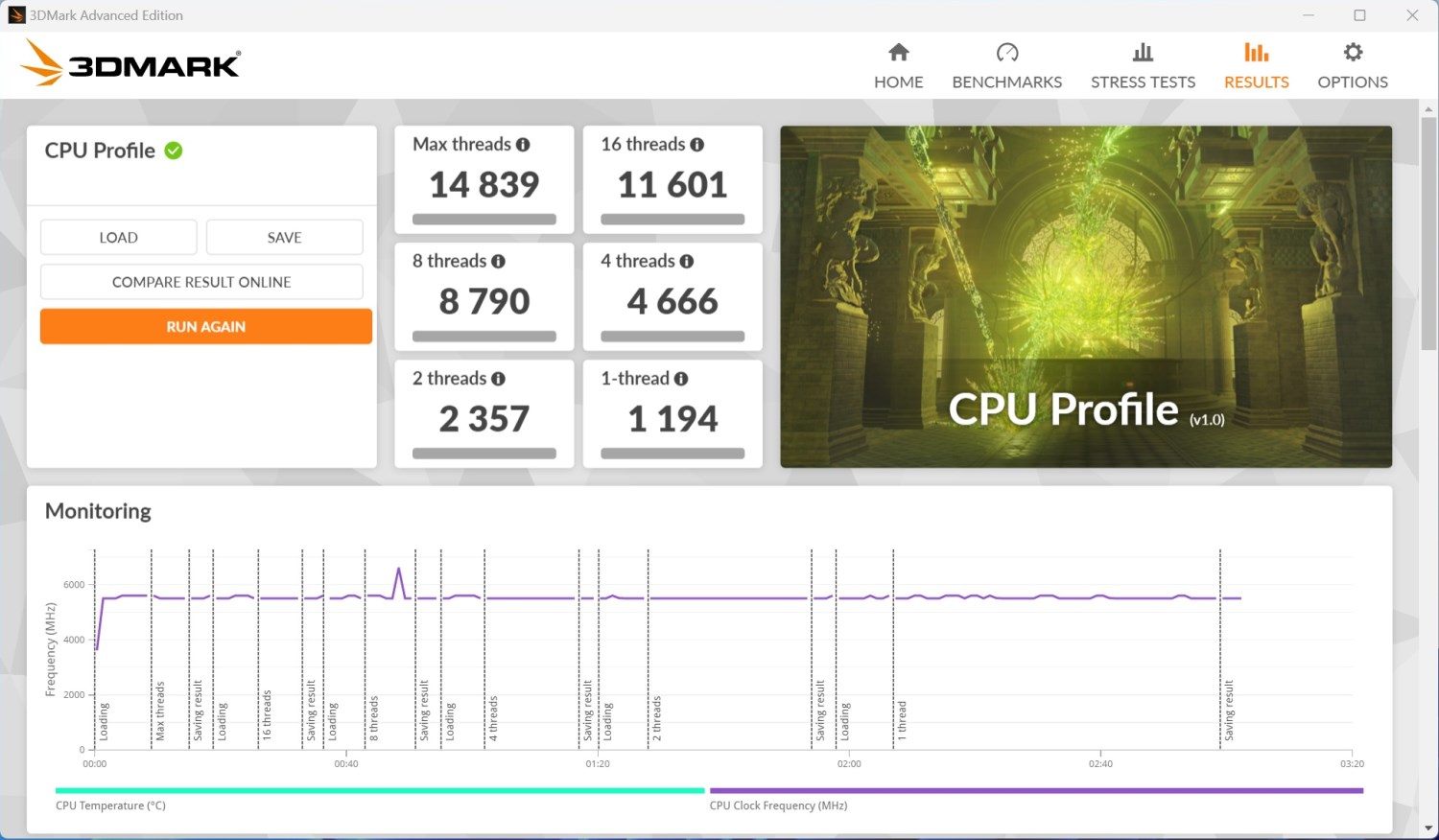
Task: Click the CPU Profile title text
Action: [x=100, y=151]
